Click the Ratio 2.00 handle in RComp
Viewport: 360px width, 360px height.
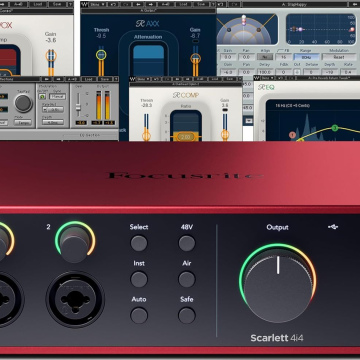point(185,137)
